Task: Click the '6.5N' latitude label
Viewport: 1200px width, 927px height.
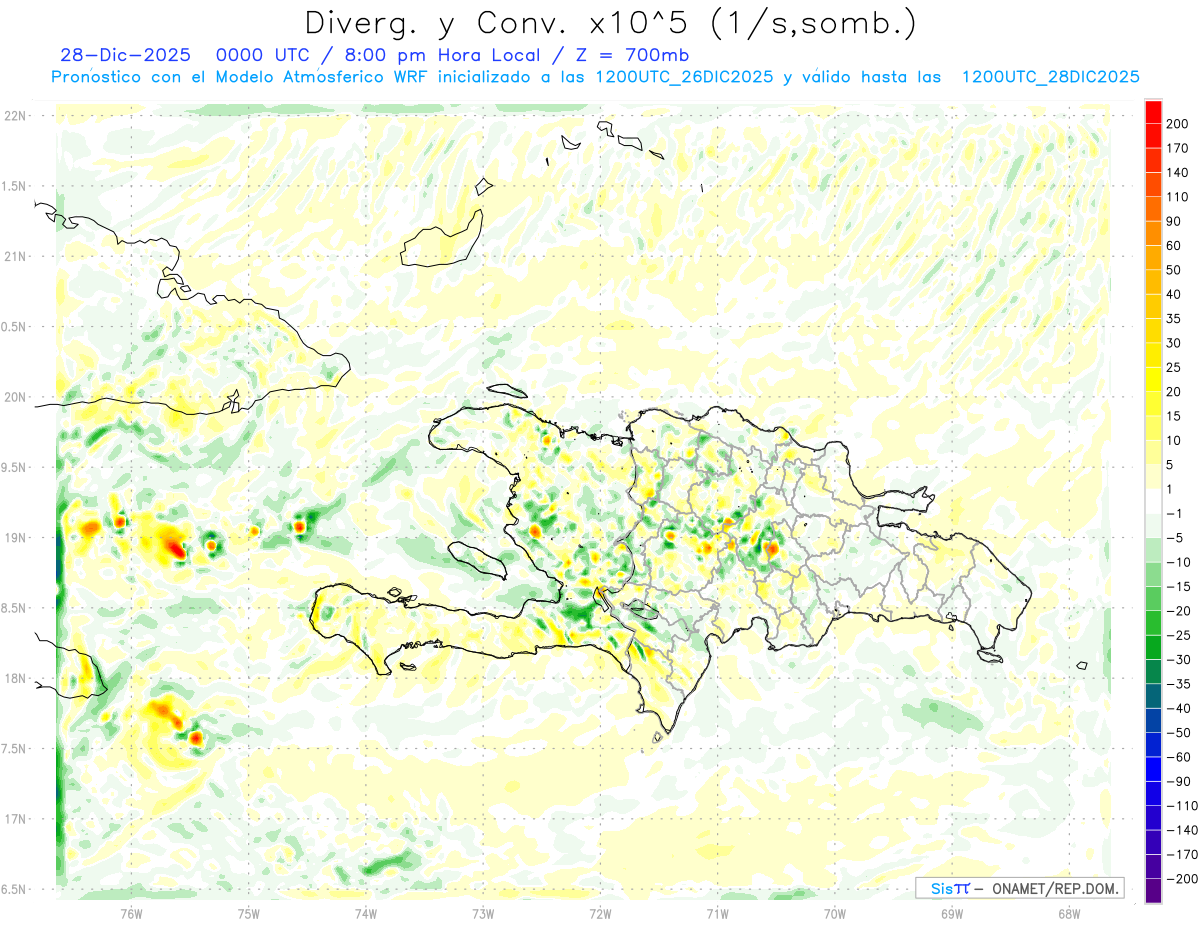Action: point(15,889)
